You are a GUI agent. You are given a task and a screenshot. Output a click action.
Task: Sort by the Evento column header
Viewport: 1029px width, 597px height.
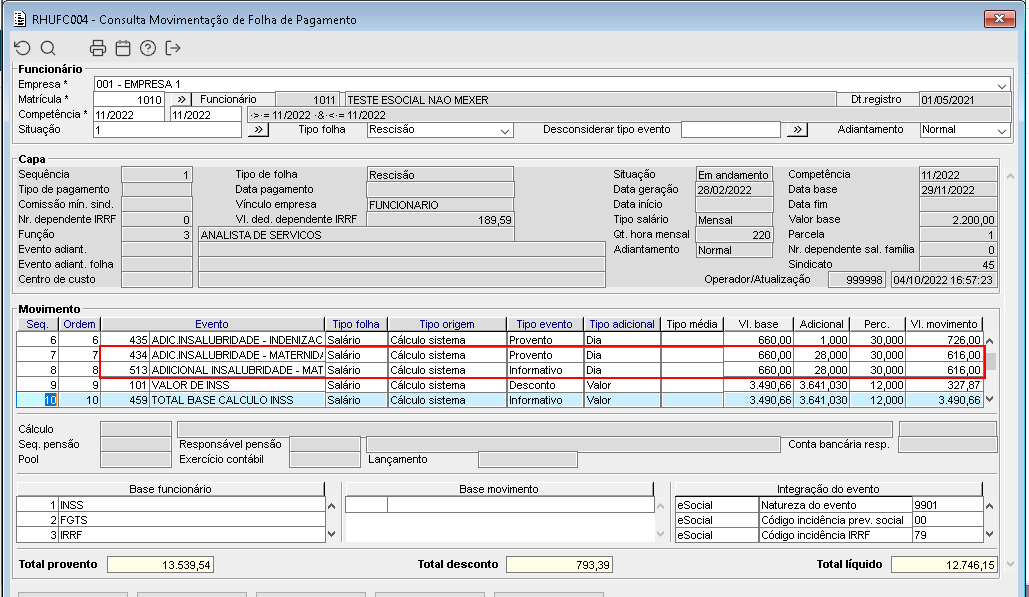tap(212, 324)
